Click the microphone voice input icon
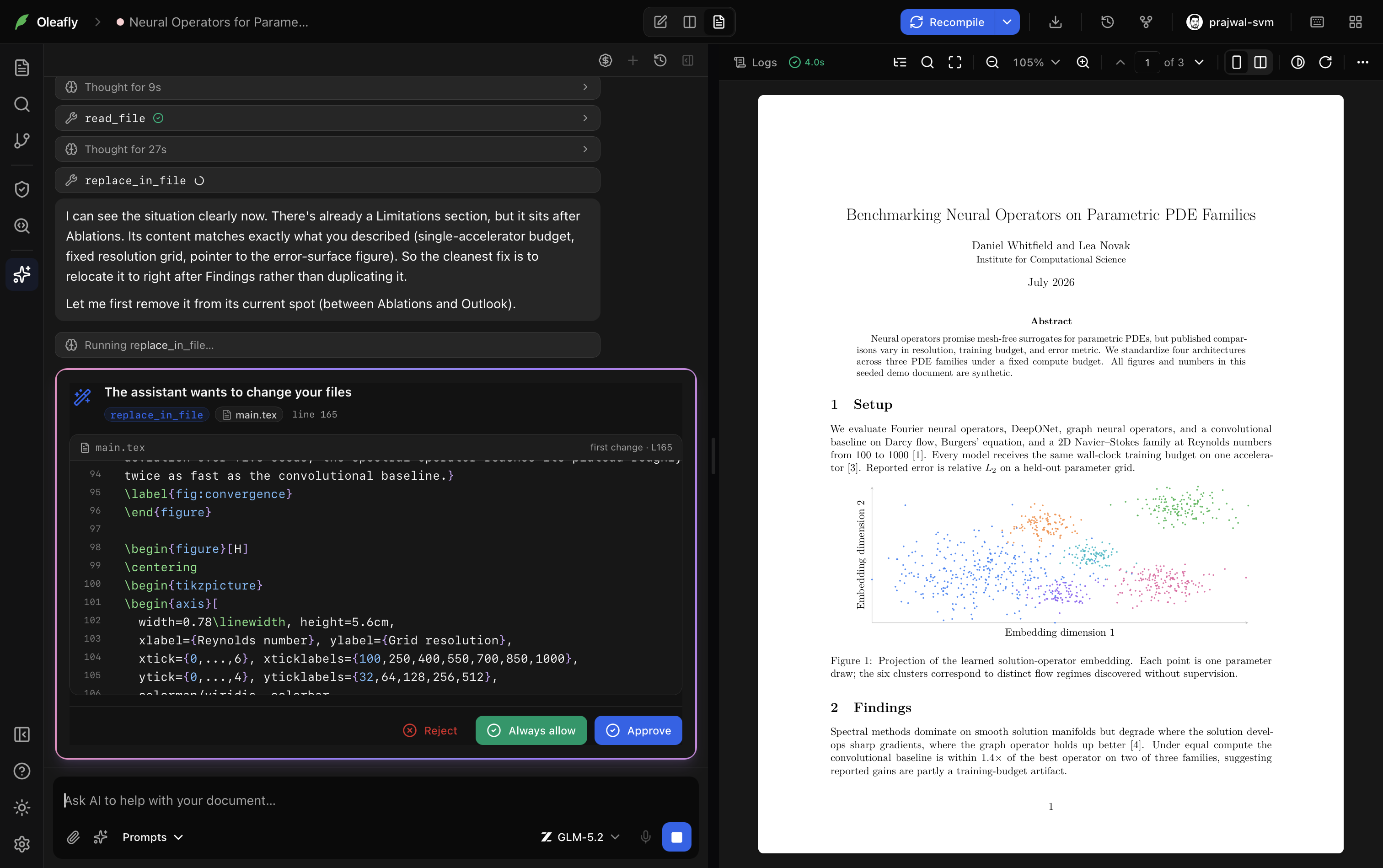Screen dimensions: 1383x868 645,837
